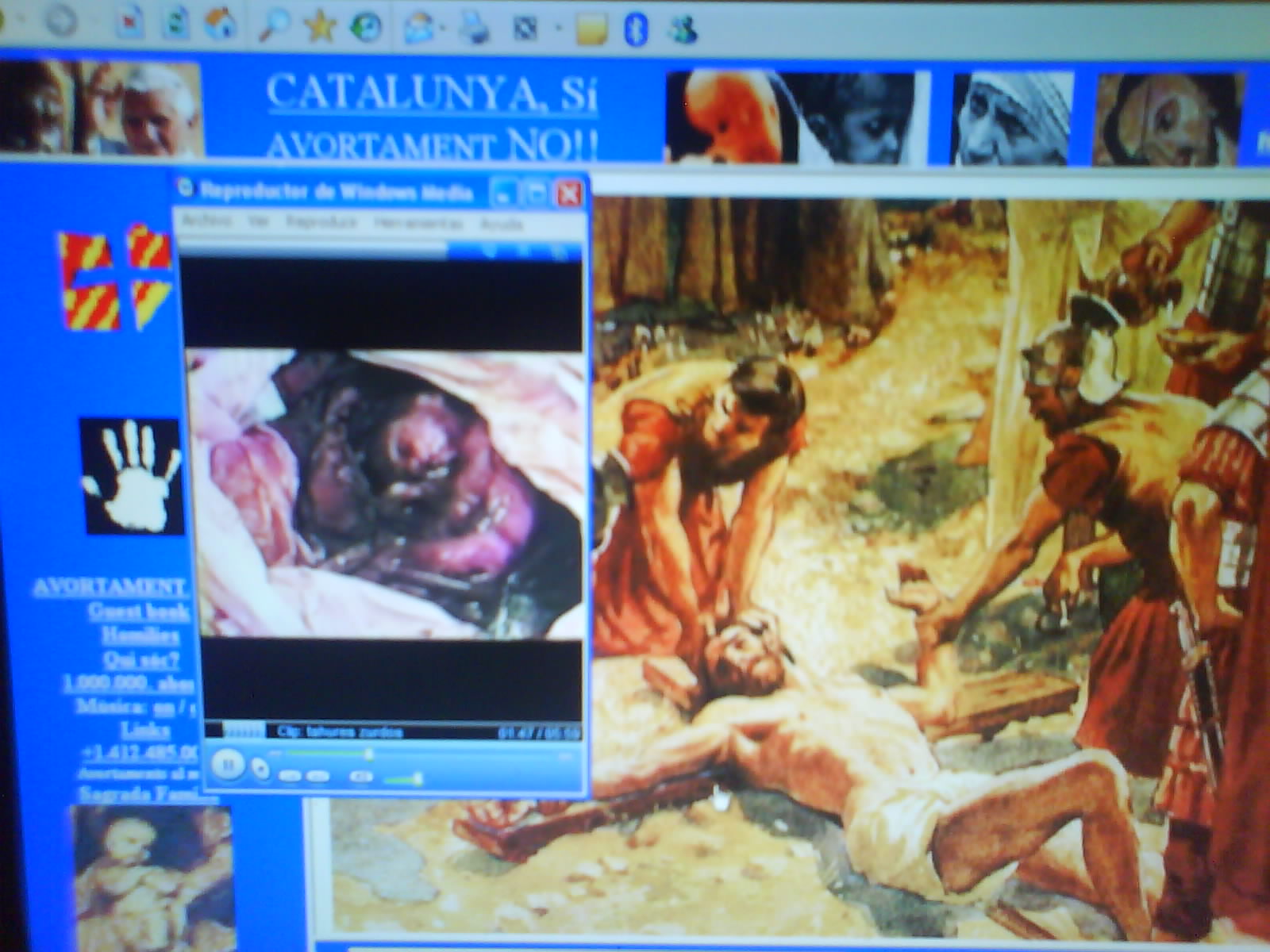Turn music on via the 'on' link
The image size is (1270, 952).
click(164, 706)
